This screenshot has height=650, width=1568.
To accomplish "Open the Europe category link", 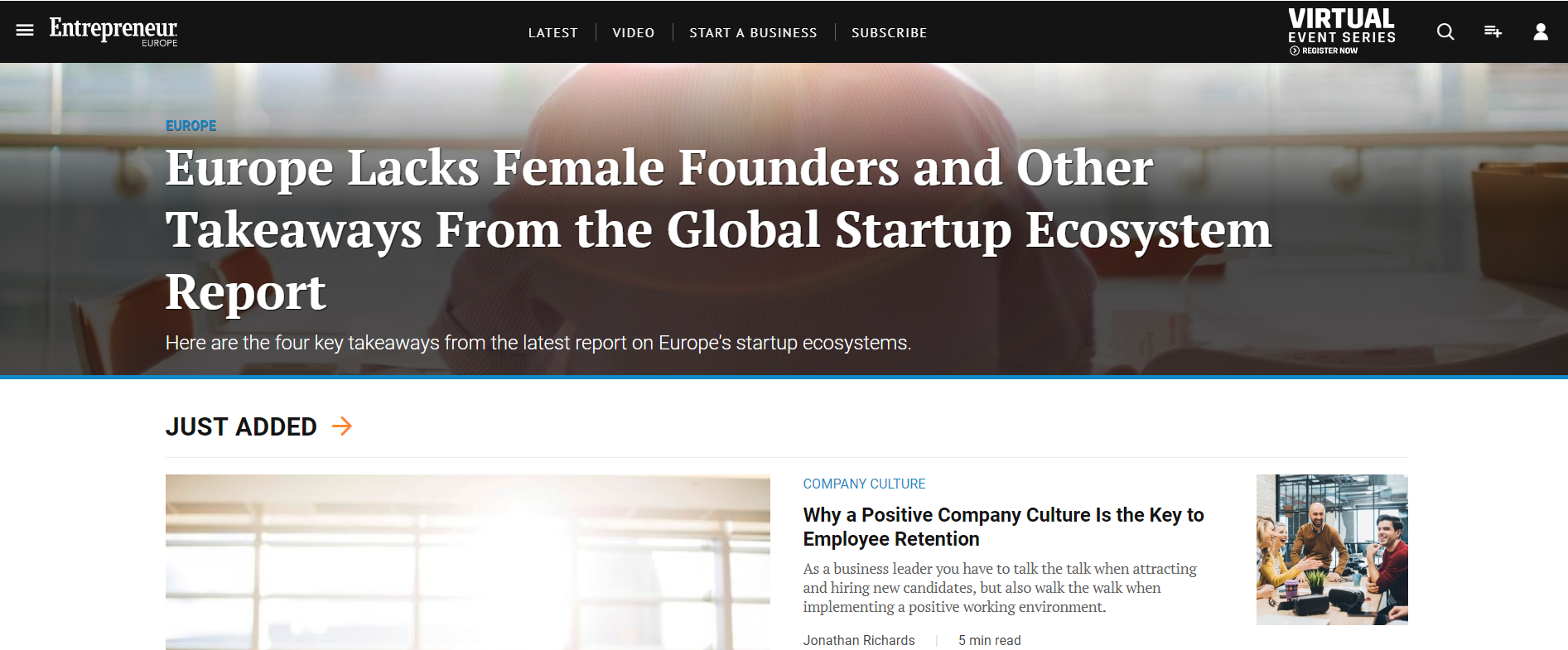I will coord(191,125).
